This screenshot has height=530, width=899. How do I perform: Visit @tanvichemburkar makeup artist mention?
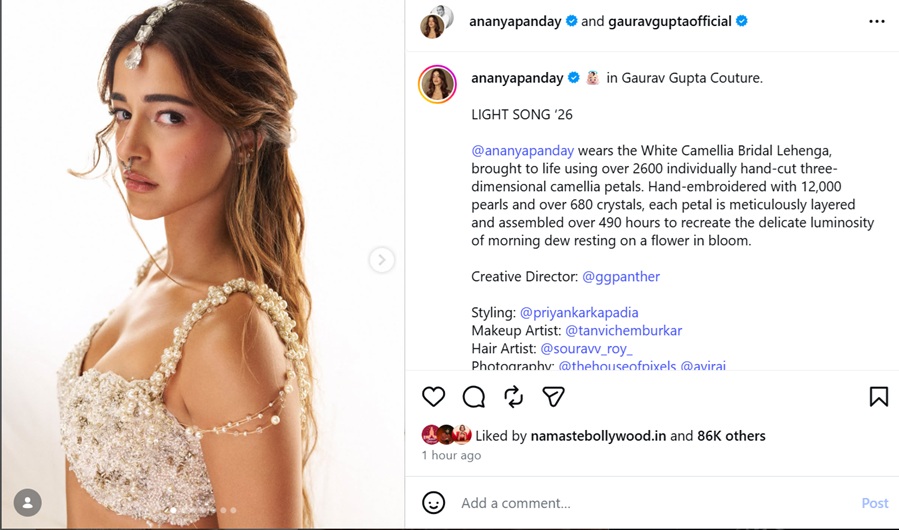coord(624,330)
